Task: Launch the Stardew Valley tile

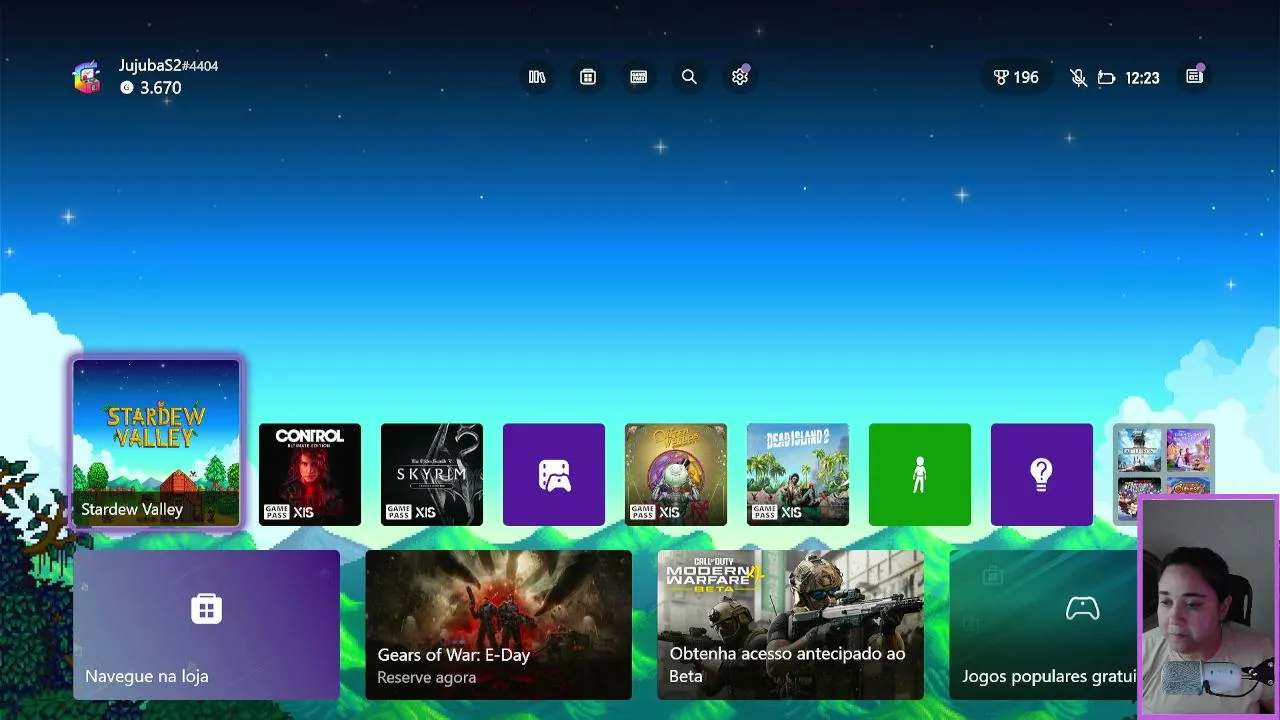Action: (x=157, y=443)
